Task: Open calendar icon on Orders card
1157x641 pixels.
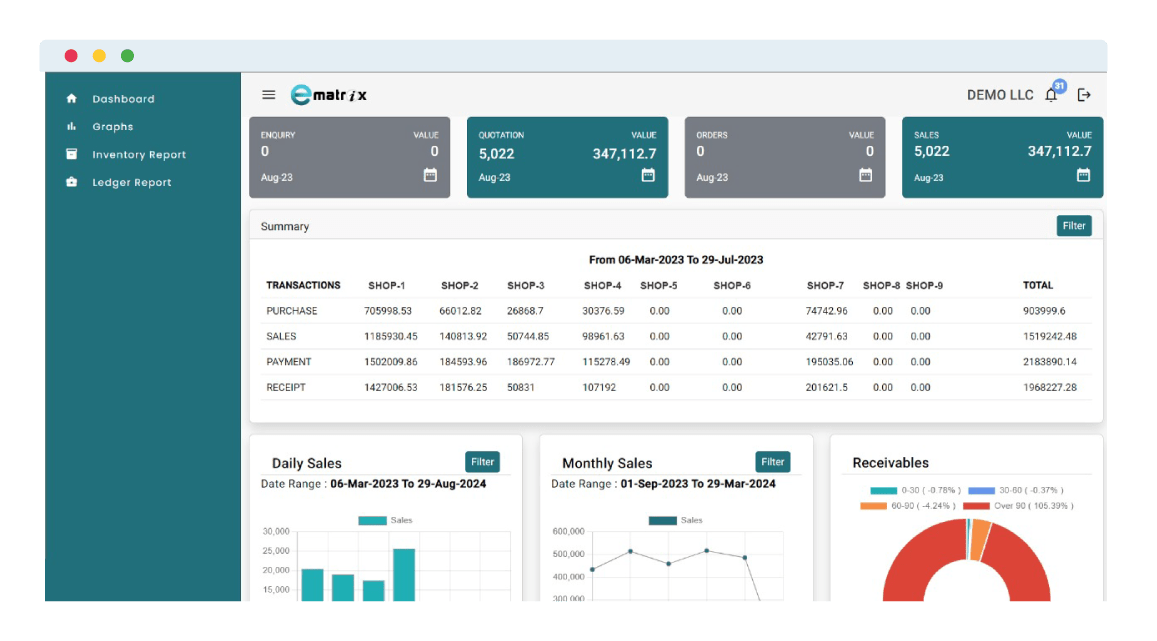Action: coord(866,175)
